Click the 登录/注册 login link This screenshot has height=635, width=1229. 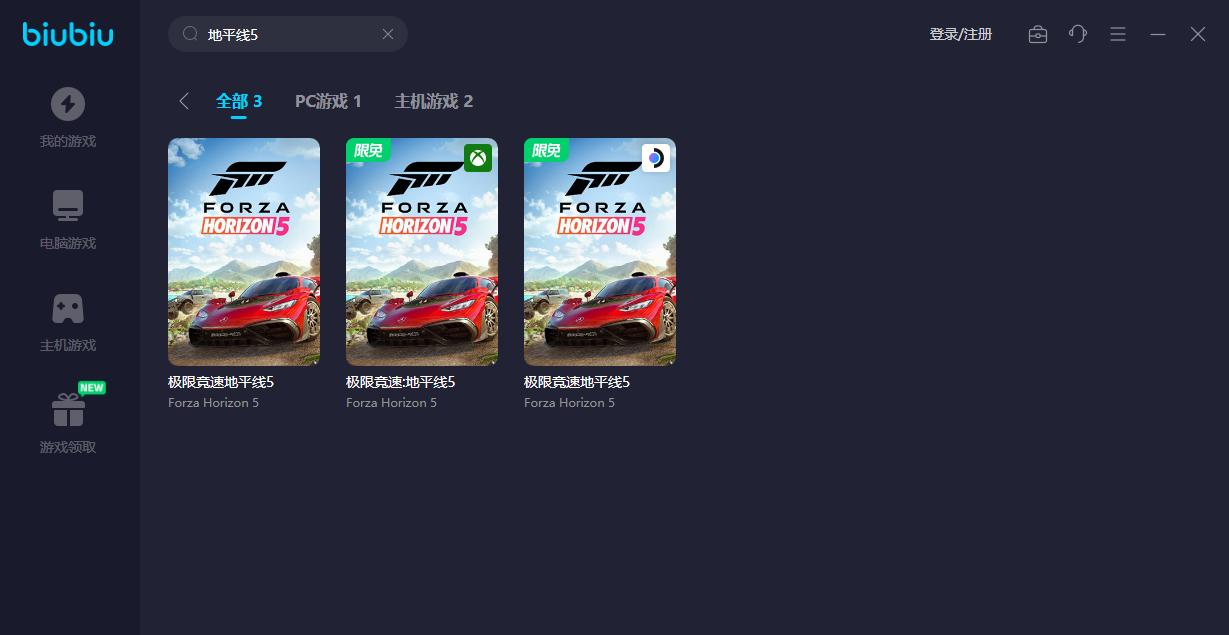(x=960, y=34)
